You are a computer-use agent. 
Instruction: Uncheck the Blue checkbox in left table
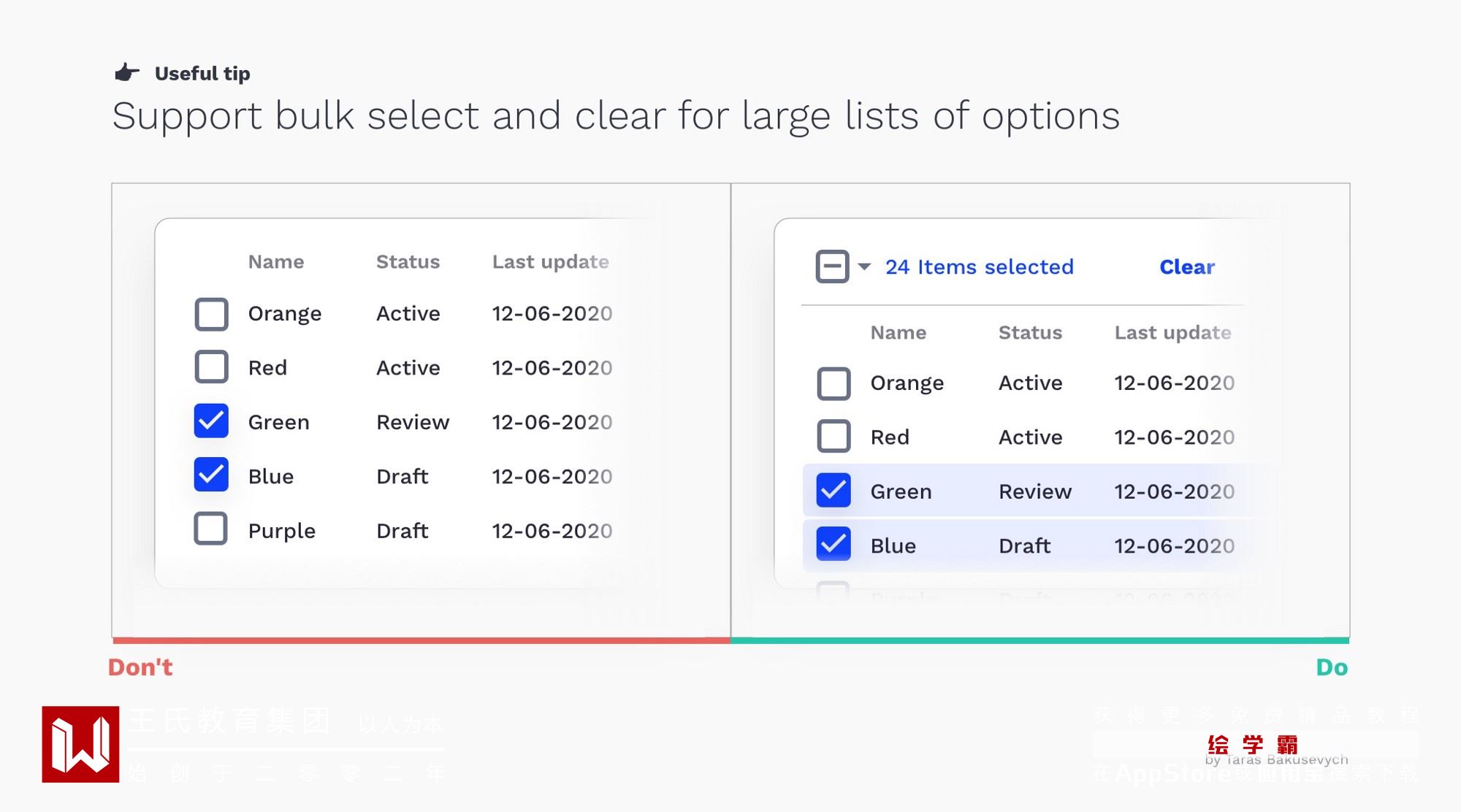pos(211,475)
